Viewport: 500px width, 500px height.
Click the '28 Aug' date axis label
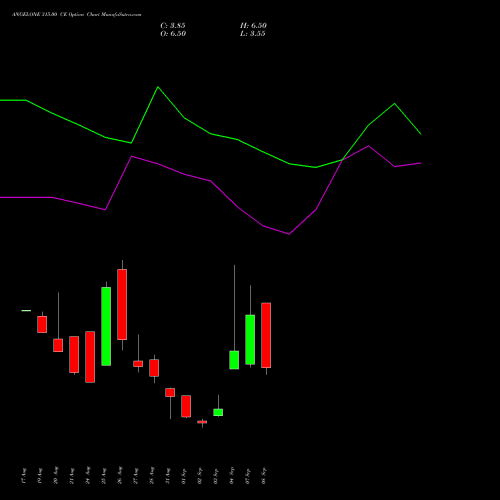(x=152, y=475)
